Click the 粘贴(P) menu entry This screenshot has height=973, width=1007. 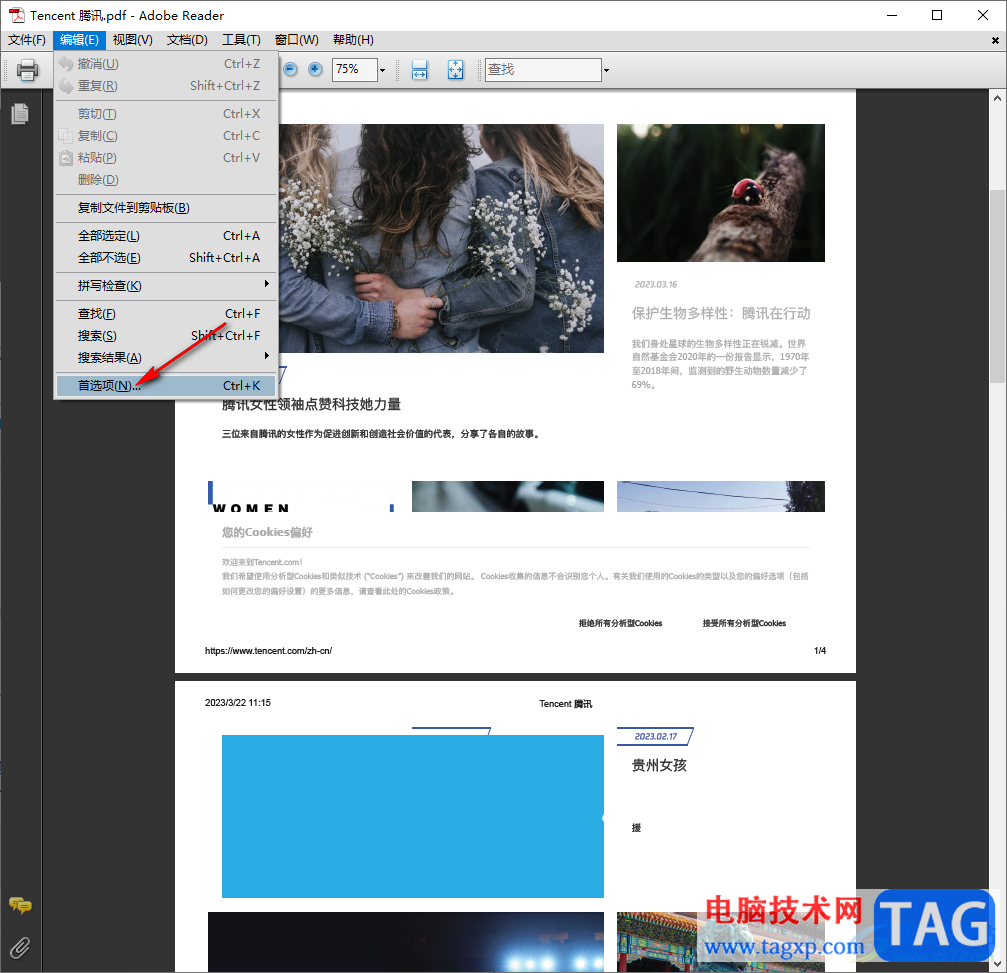pyautogui.click(x=166, y=157)
